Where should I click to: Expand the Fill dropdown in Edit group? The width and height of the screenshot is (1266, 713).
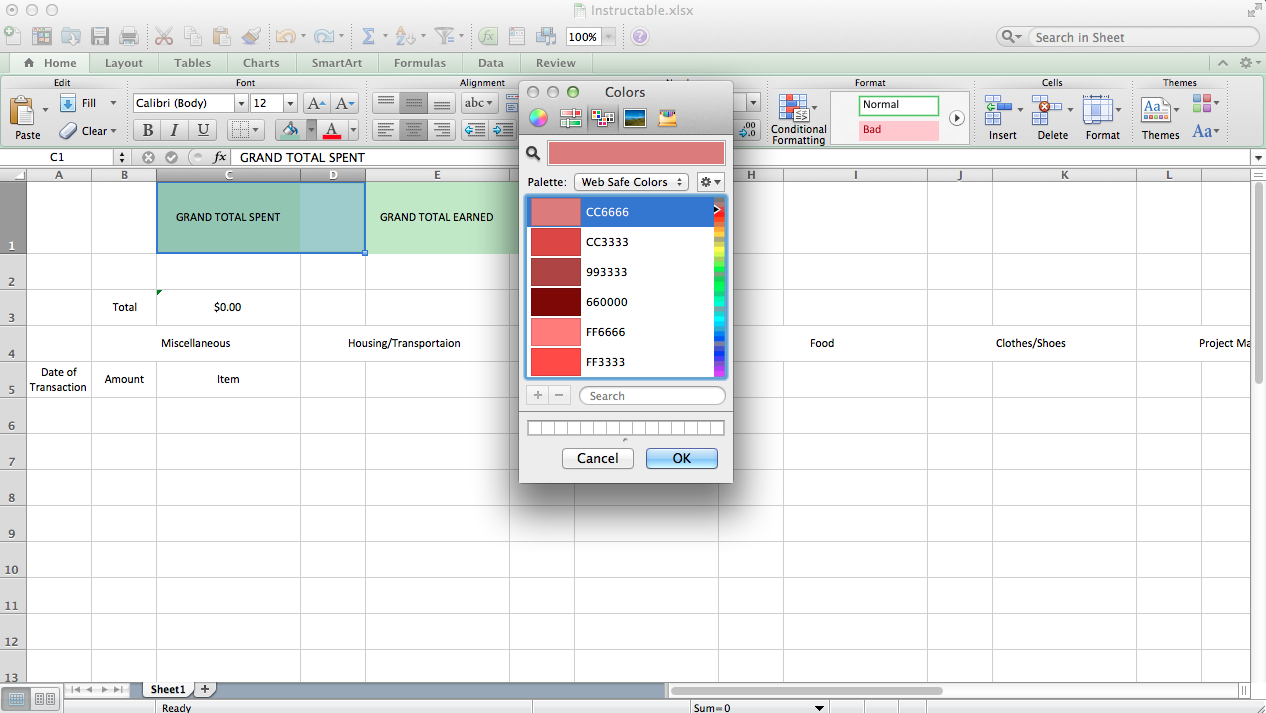pyautogui.click(x=113, y=103)
